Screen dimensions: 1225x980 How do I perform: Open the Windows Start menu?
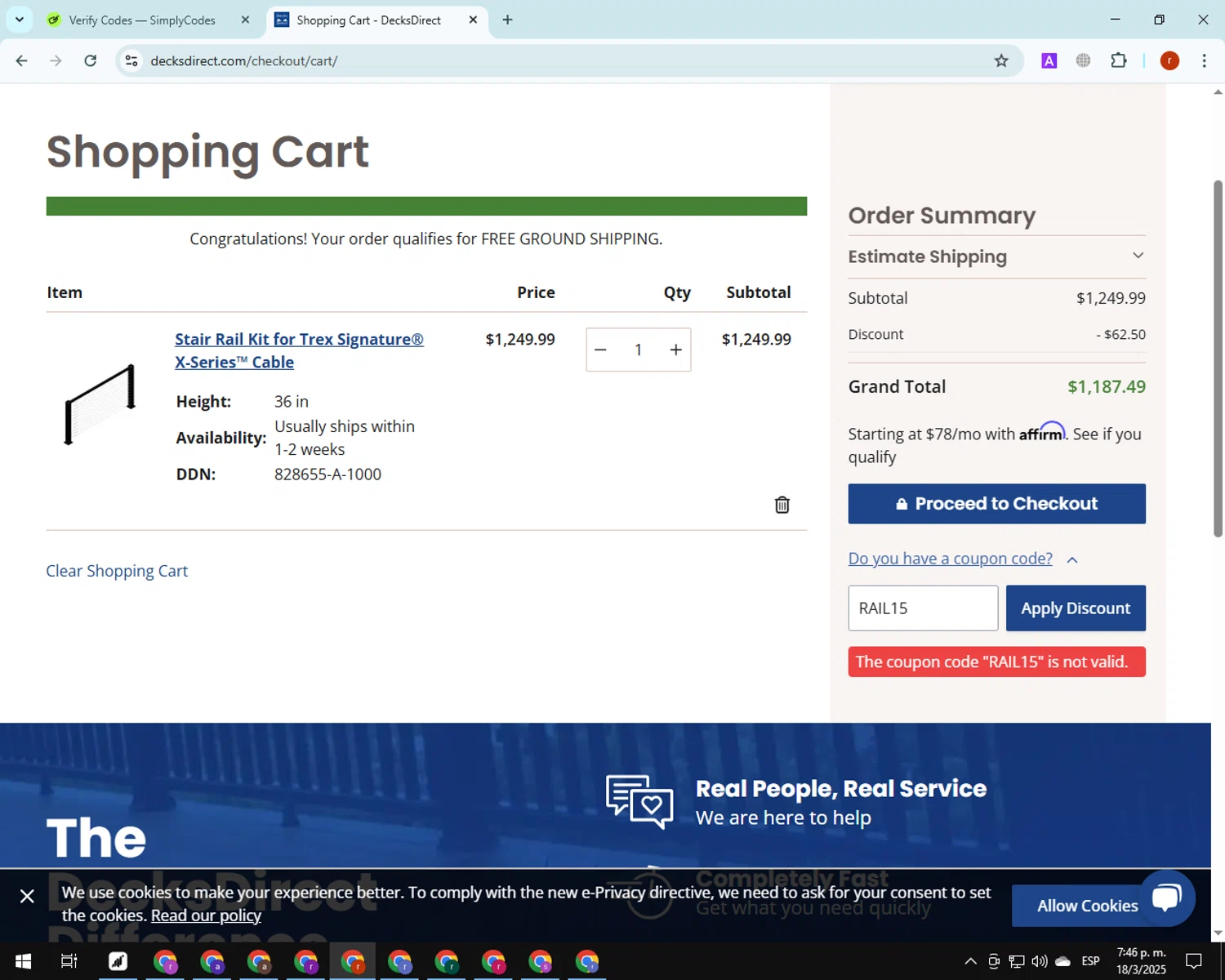pyautogui.click(x=23, y=961)
